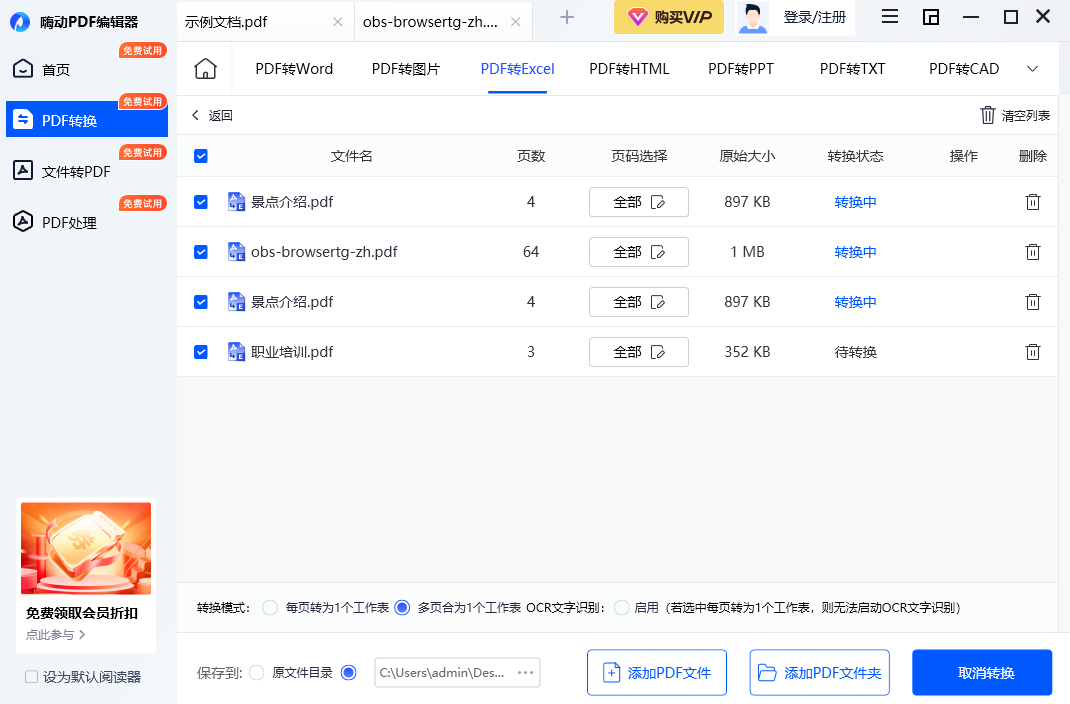The width and height of the screenshot is (1070, 704).
Task: Switch to the PDF转Word tab
Action: (294, 69)
